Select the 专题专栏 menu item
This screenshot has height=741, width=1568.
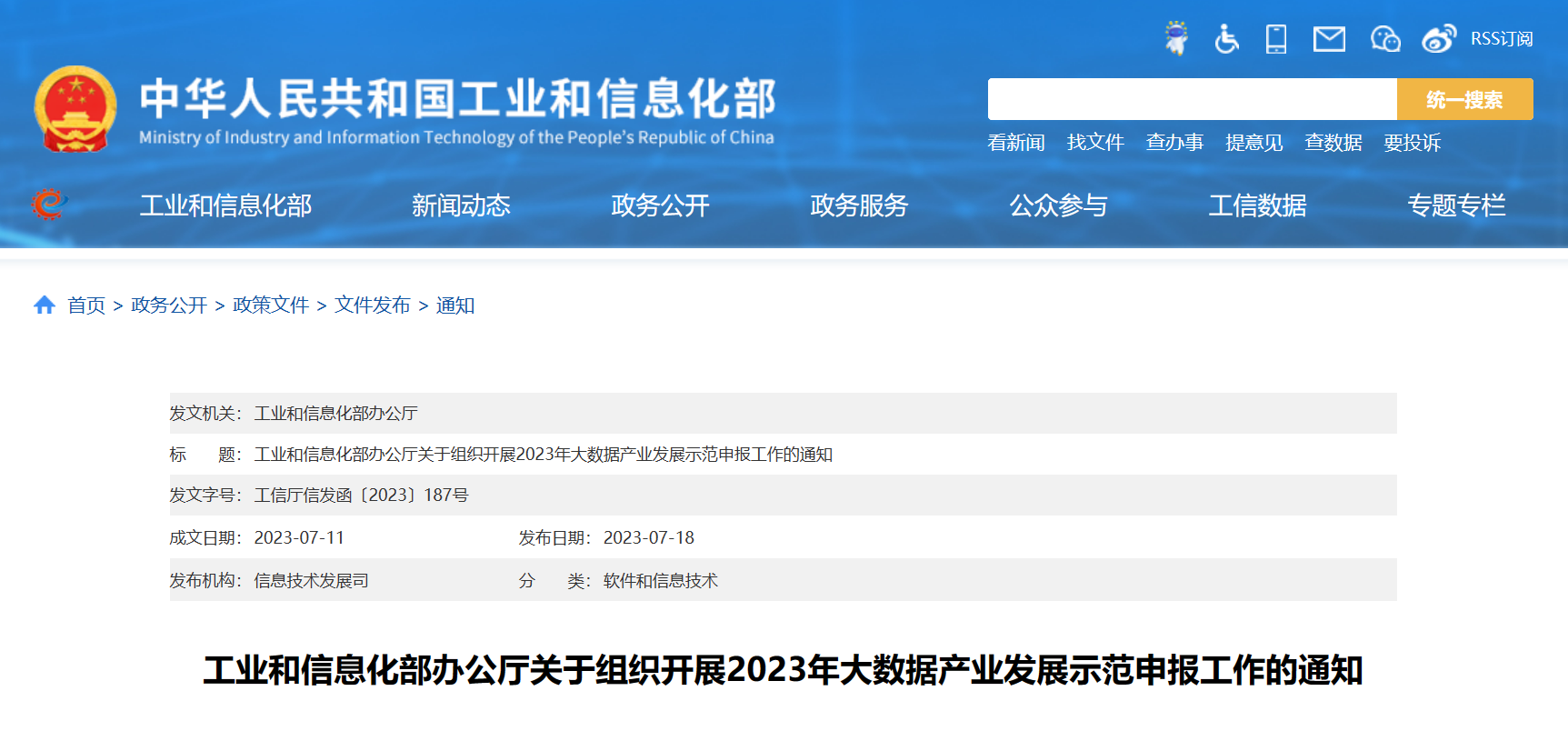(1456, 205)
